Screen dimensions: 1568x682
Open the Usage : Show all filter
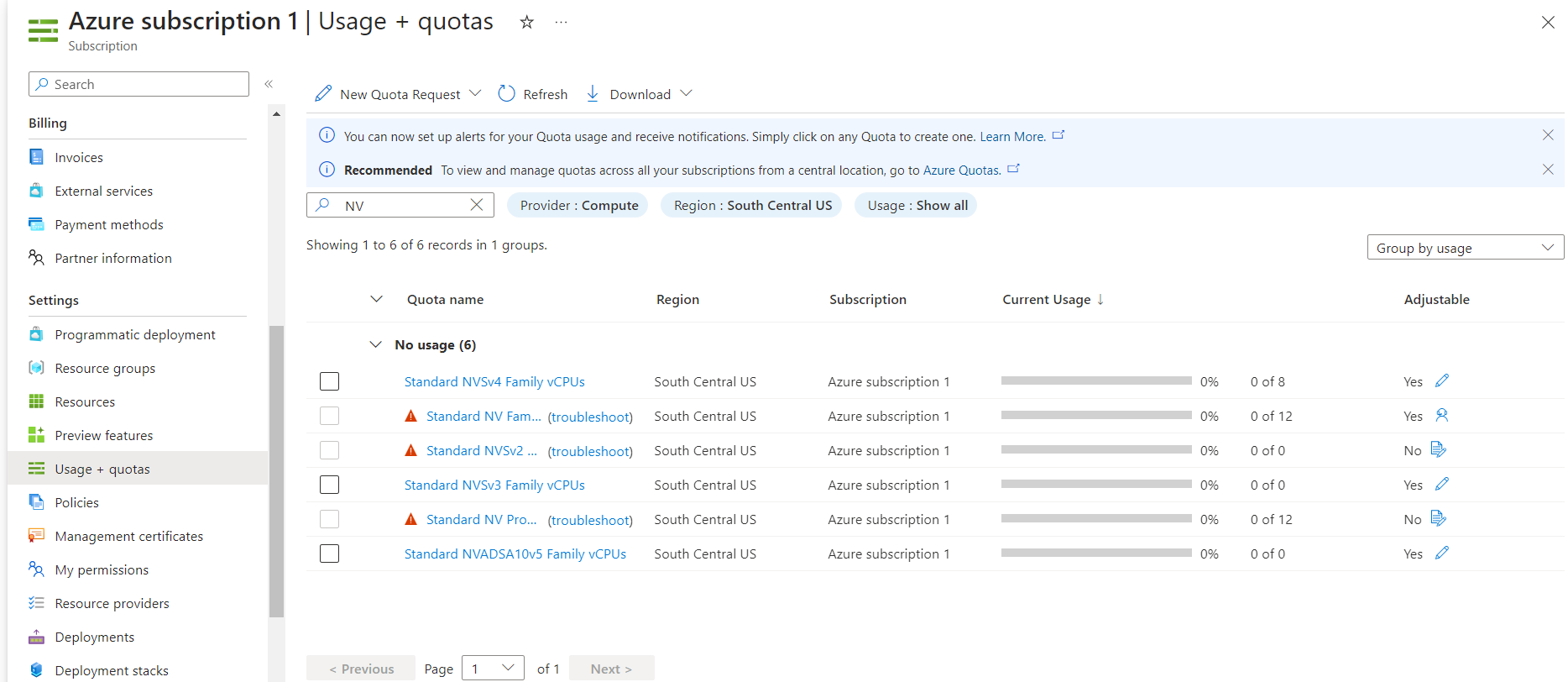coord(917,205)
